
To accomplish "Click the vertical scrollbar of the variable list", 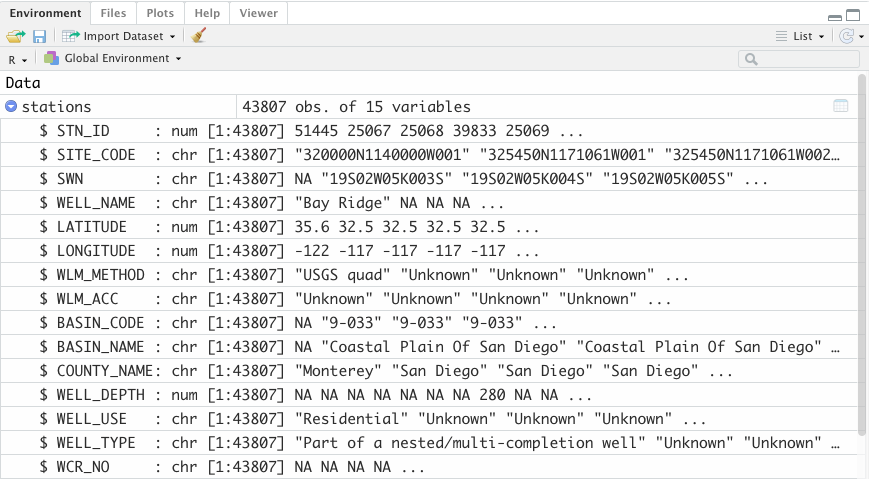I will tap(862, 250).
